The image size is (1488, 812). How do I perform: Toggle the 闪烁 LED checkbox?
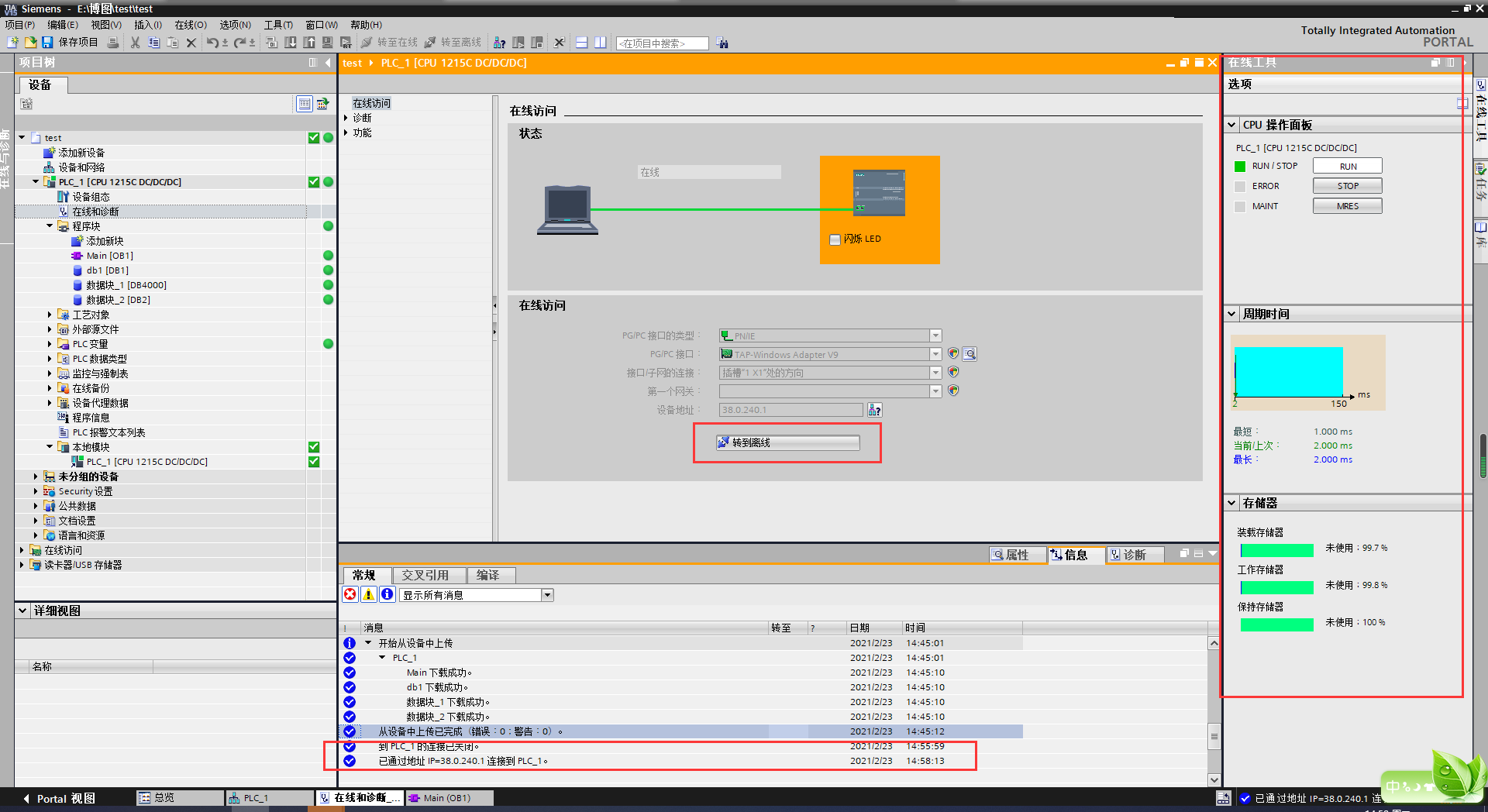(x=835, y=239)
